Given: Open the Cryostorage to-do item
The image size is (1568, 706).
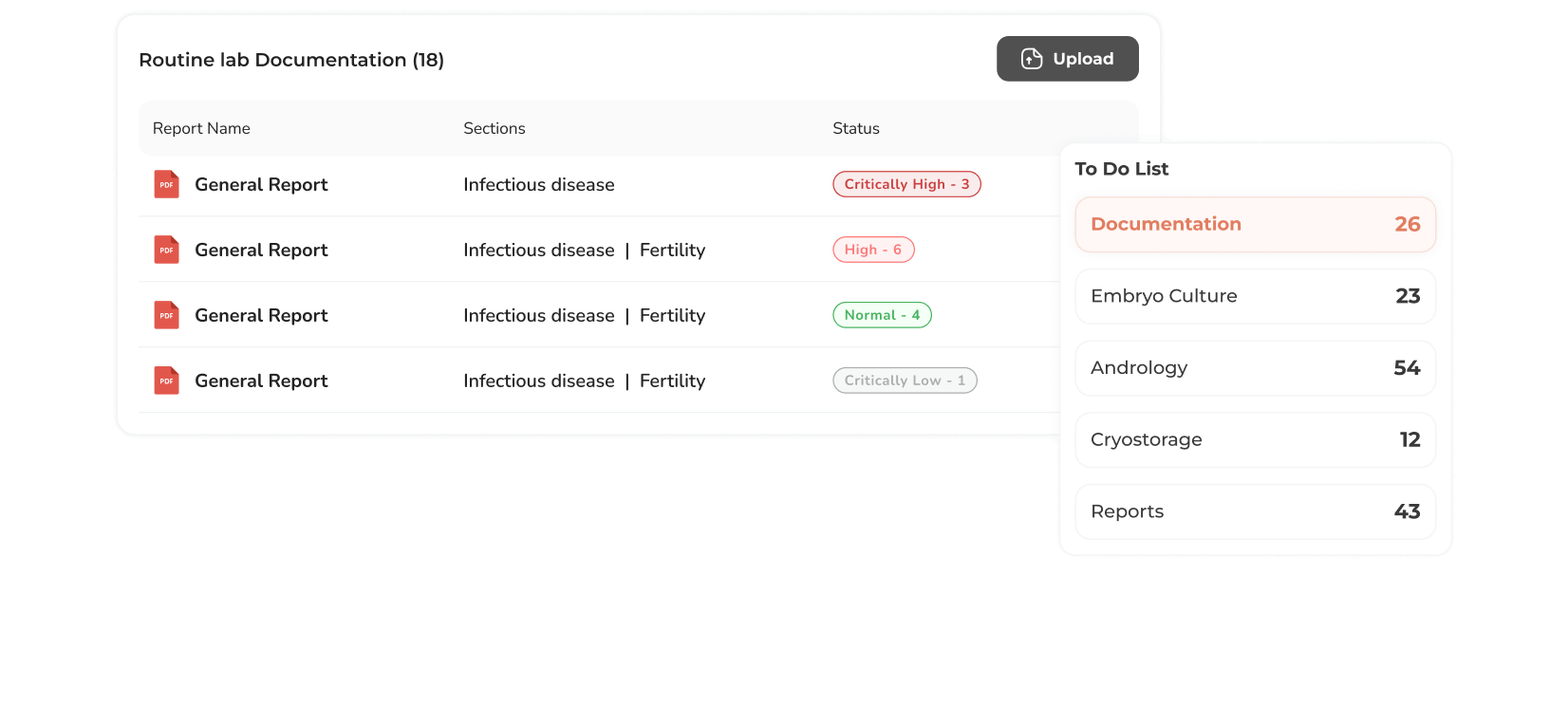Looking at the screenshot, I should coord(1255,440).
